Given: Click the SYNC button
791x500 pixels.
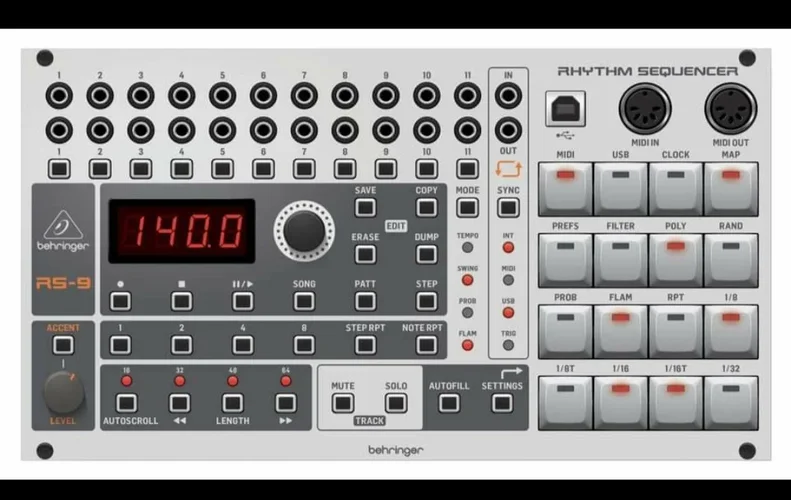Looking at the screenshot, I should 508,207.
